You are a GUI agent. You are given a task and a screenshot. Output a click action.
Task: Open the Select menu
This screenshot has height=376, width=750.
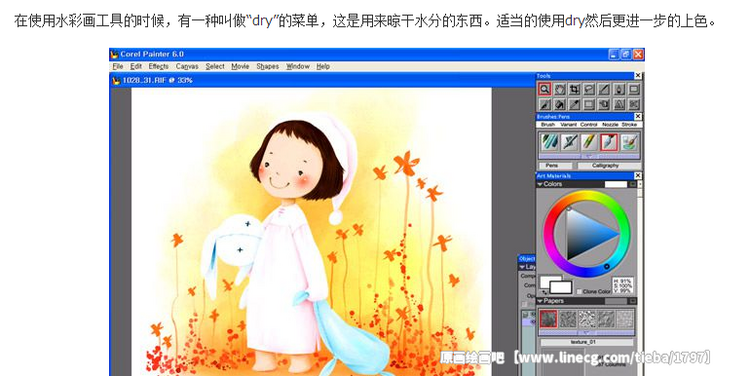point(215,66)
